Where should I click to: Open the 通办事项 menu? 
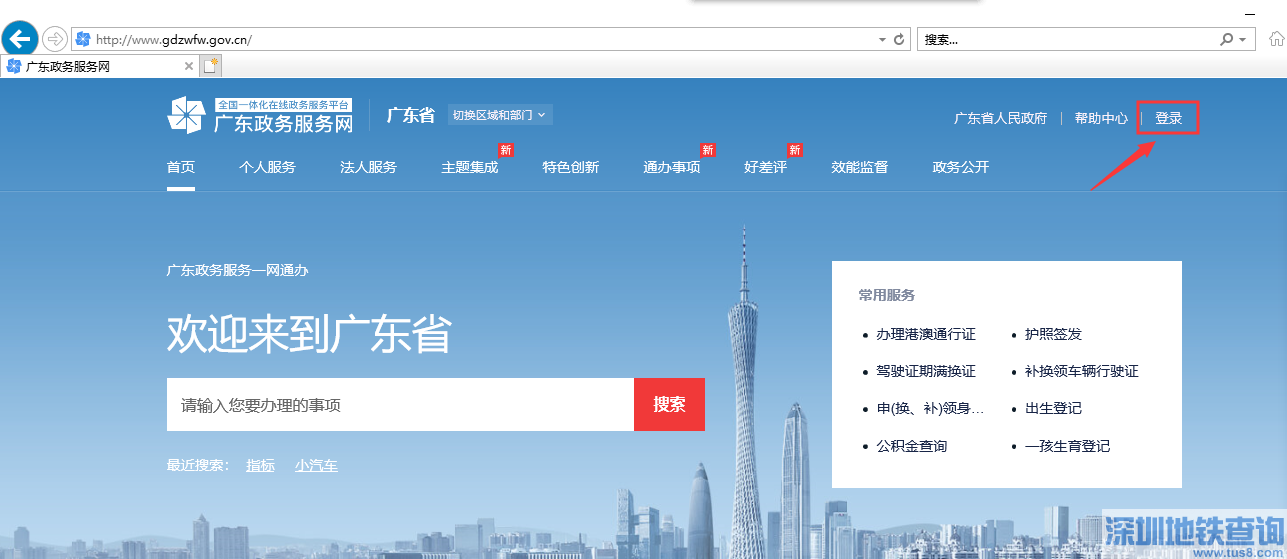(x=671, y=167)
